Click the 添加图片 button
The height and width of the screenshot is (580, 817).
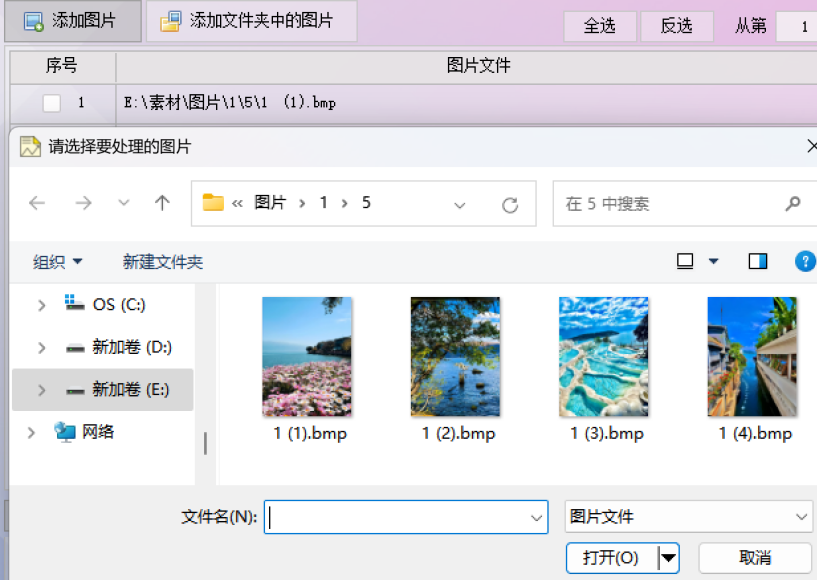pos(72,21)
